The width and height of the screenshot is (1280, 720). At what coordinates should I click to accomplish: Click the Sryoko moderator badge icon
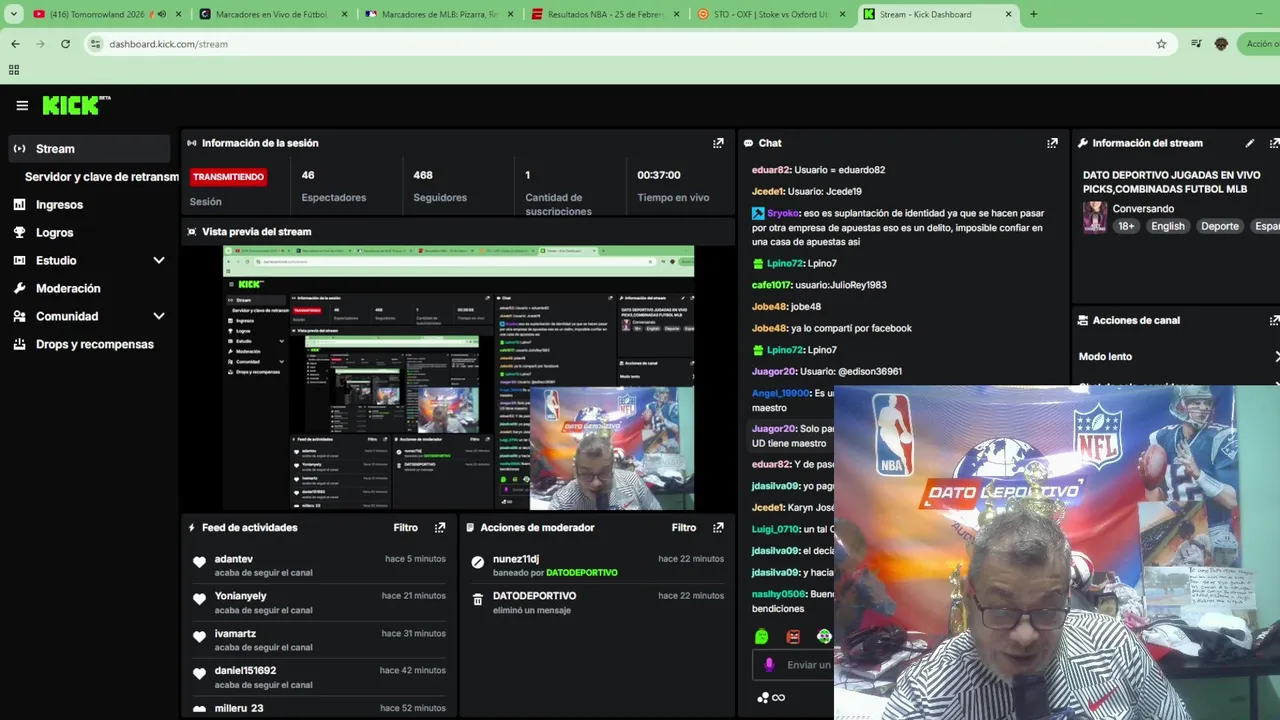758,213
